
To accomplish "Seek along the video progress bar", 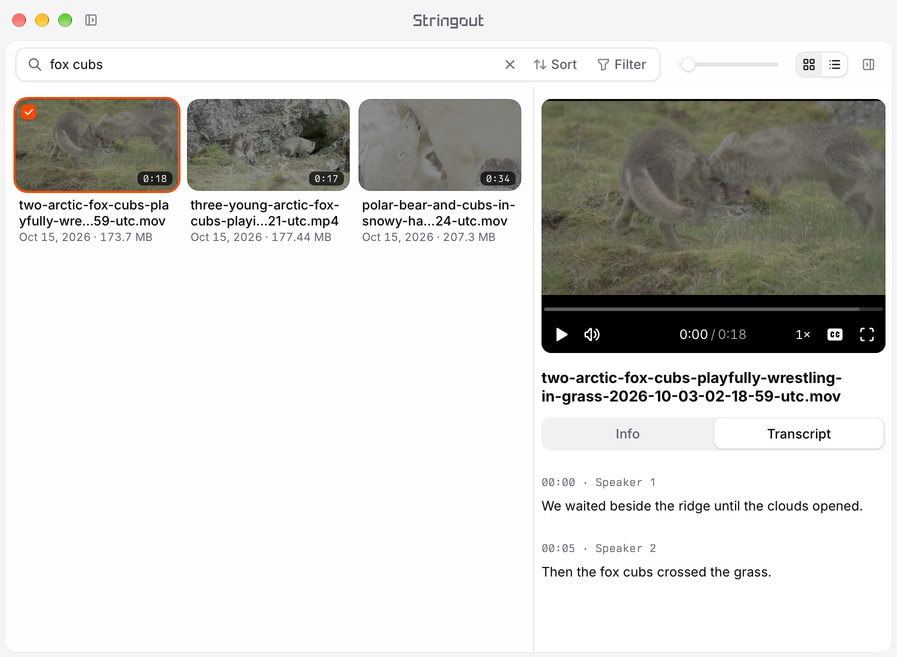I will coord(713,309).
